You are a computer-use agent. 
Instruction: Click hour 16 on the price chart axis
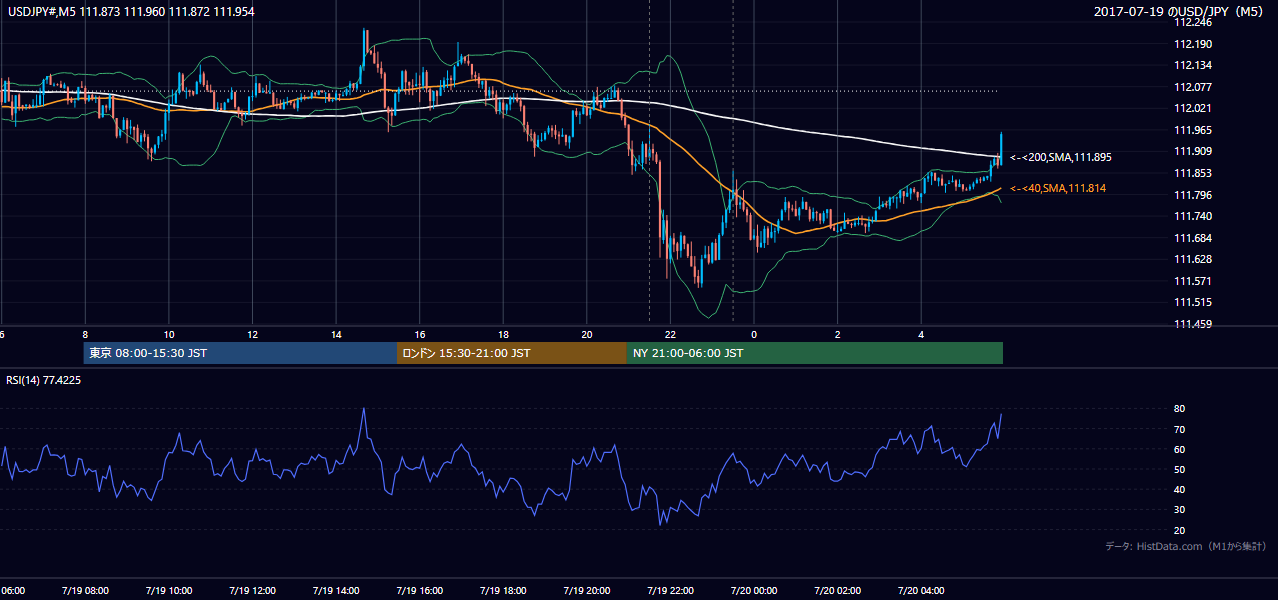420,335
